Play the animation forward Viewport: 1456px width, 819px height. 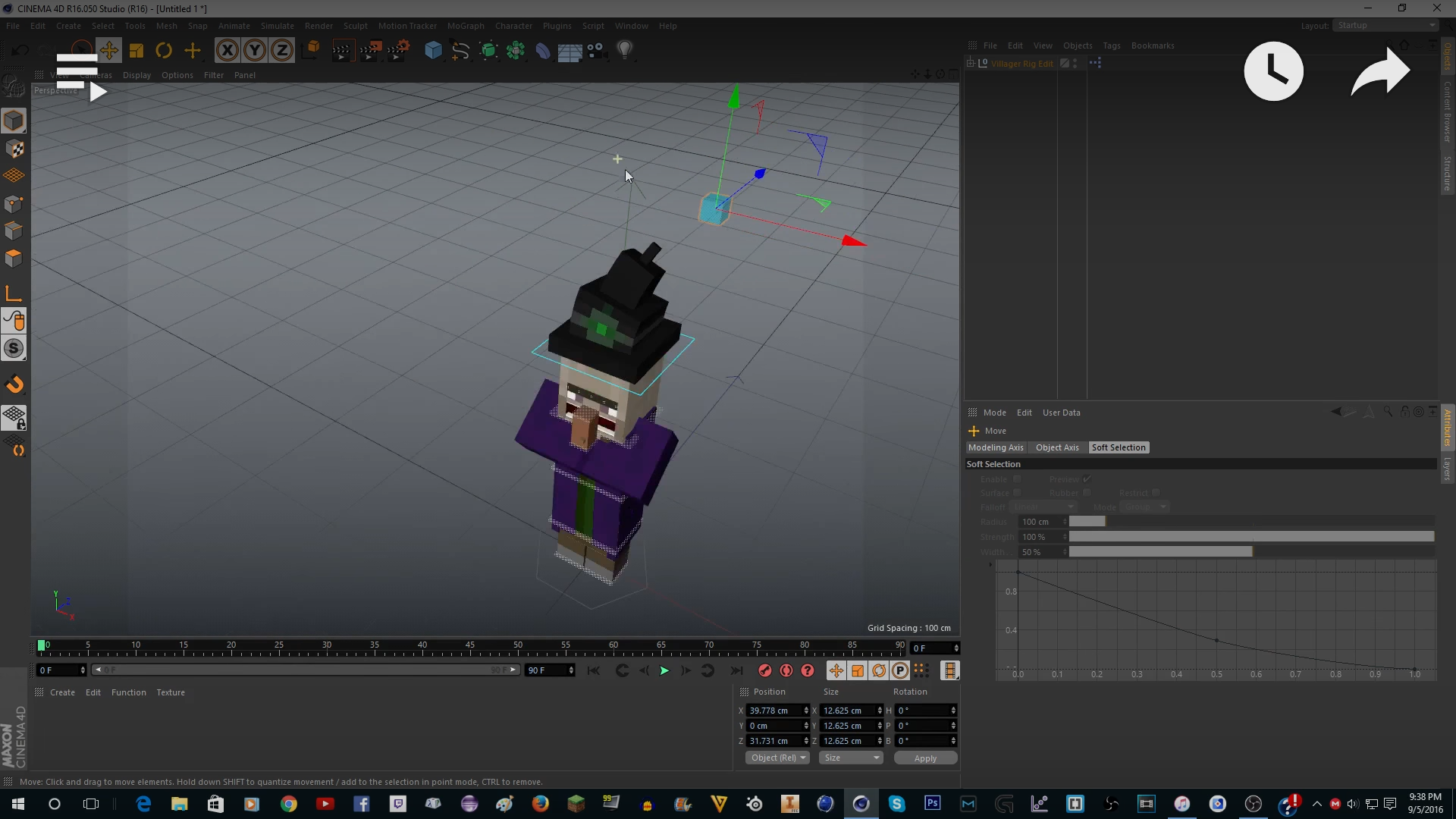click(664, 670)
